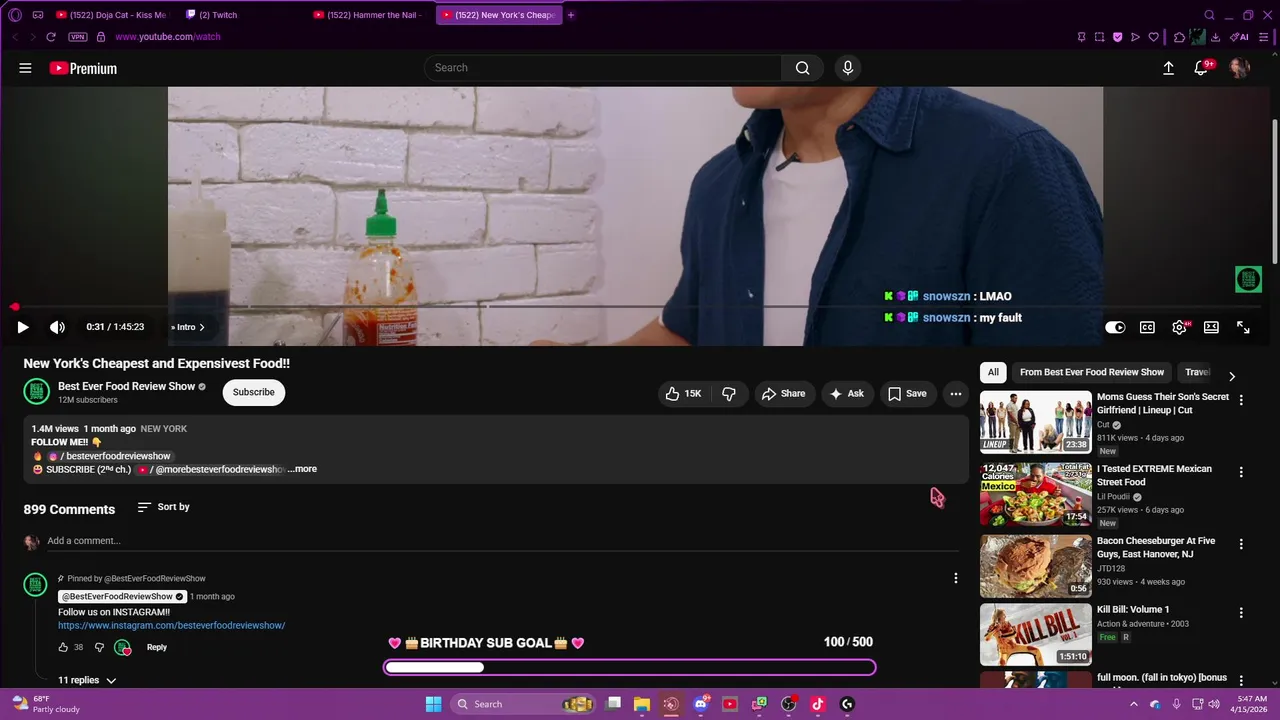Switch to theater mode
Viewport: 1280px width, 720px height.
point(1211,327)
